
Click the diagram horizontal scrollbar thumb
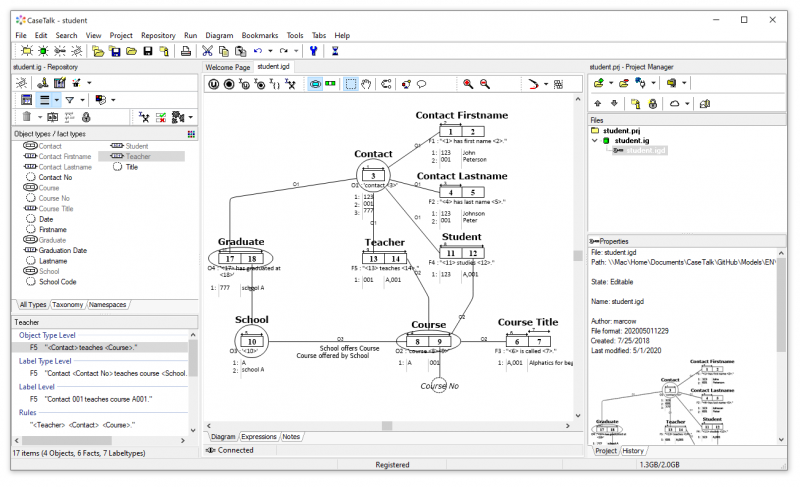pos(387,425)
